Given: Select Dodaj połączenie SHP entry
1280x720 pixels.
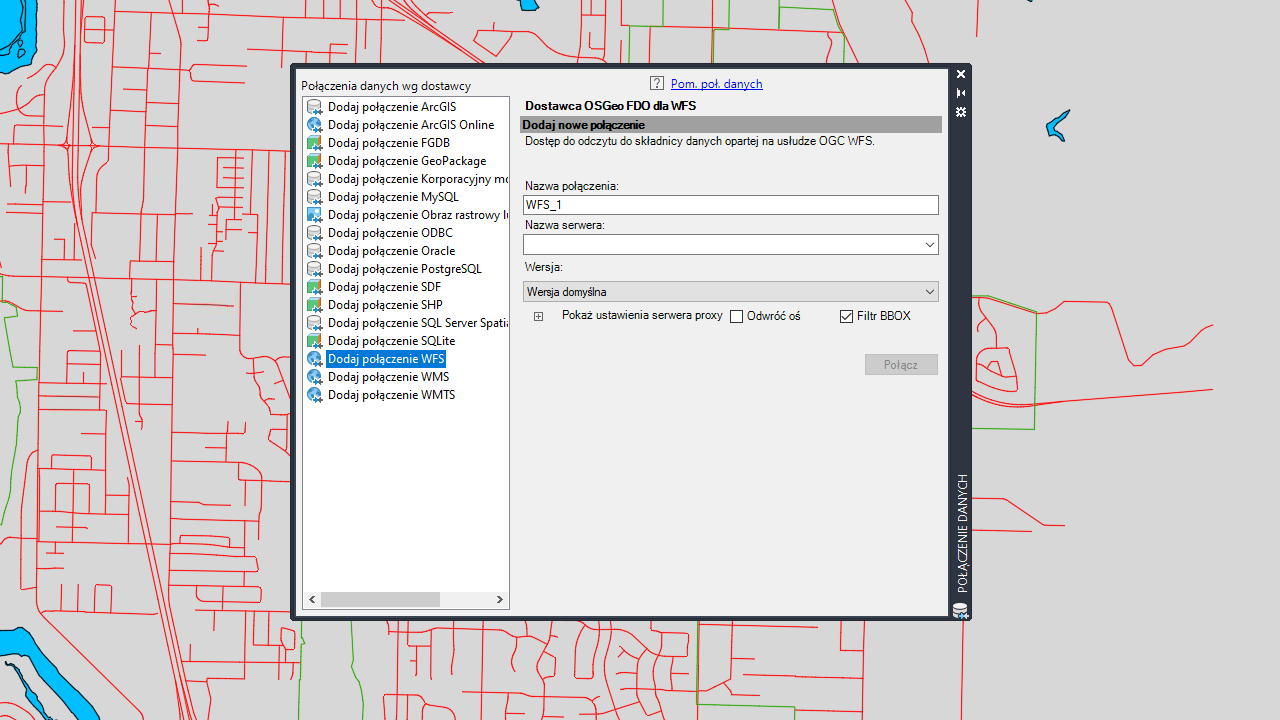Looking at the screenshot, I should tap(385, 305).
